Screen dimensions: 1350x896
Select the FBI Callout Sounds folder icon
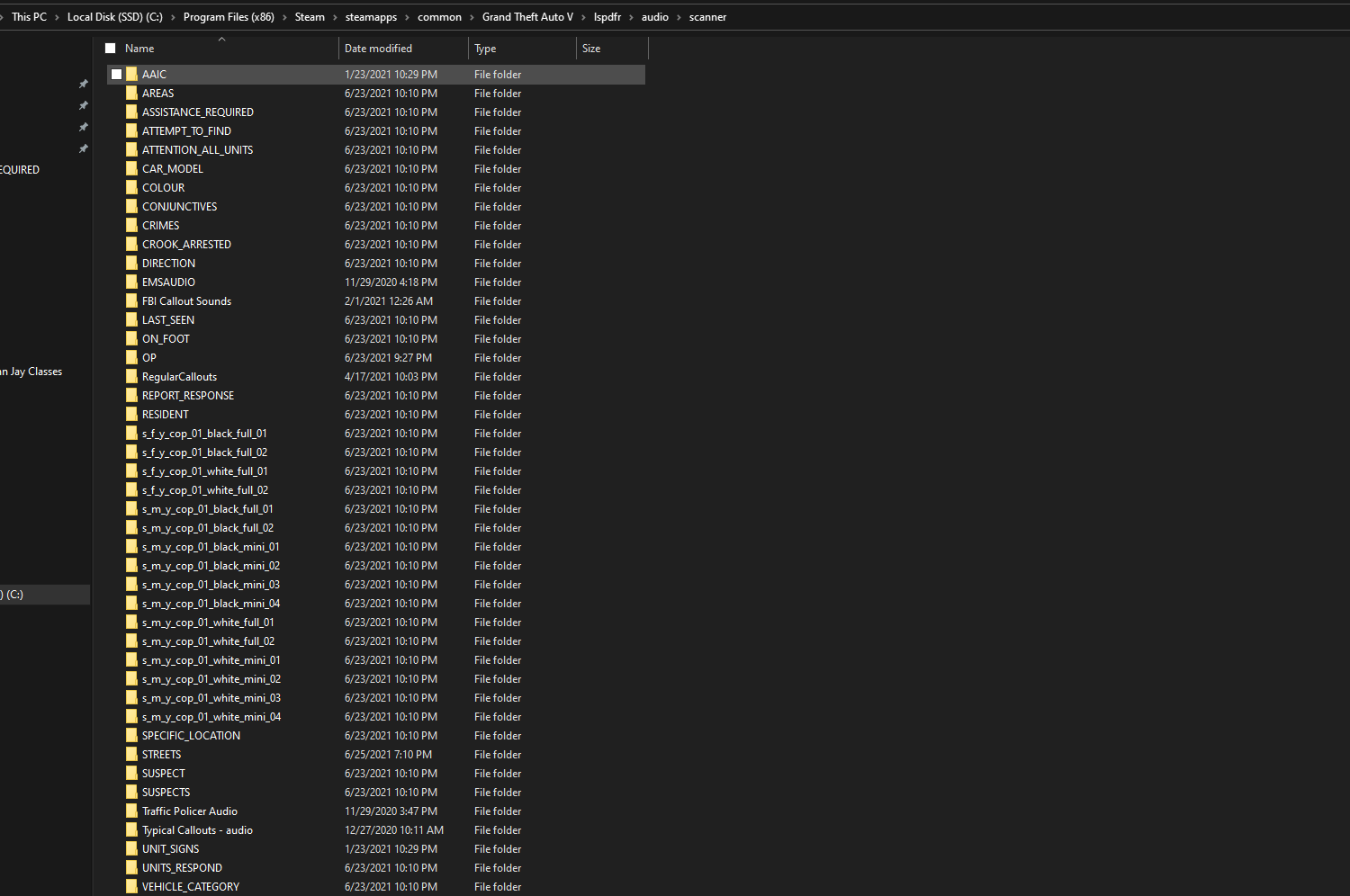point(132,301)
